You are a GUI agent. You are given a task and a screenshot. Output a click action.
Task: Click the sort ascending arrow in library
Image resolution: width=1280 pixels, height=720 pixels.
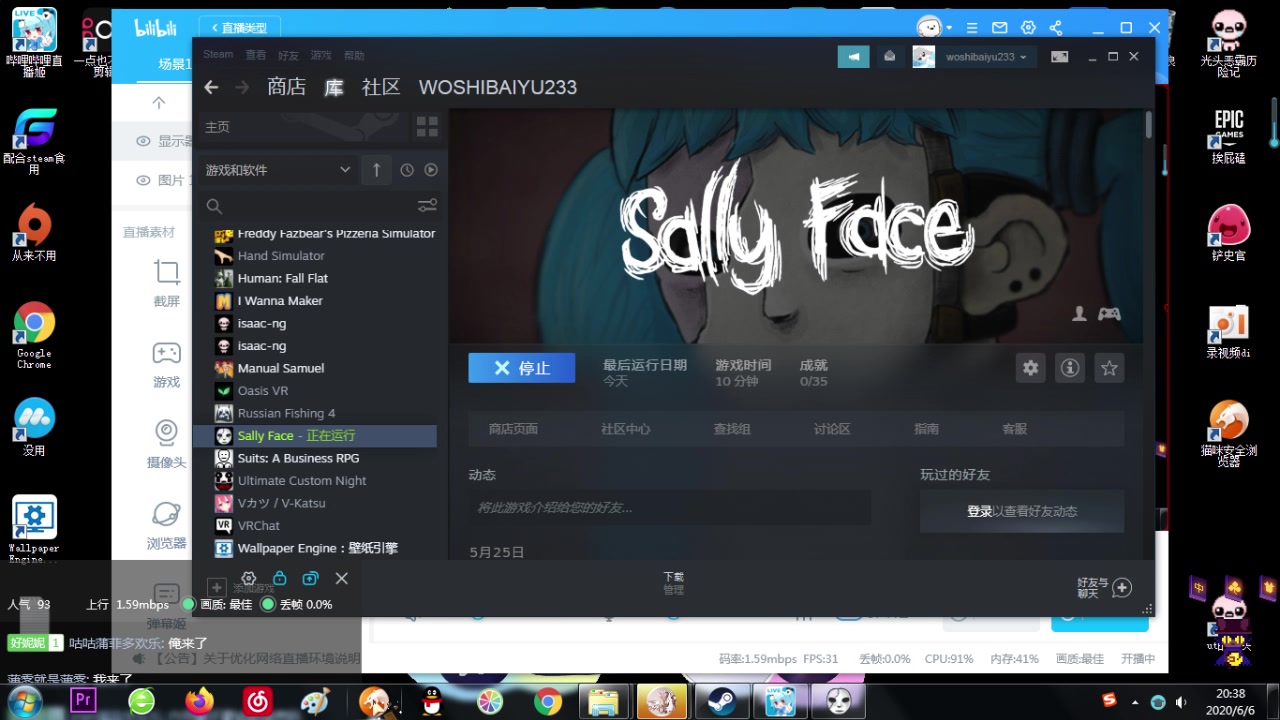point(376,170)
